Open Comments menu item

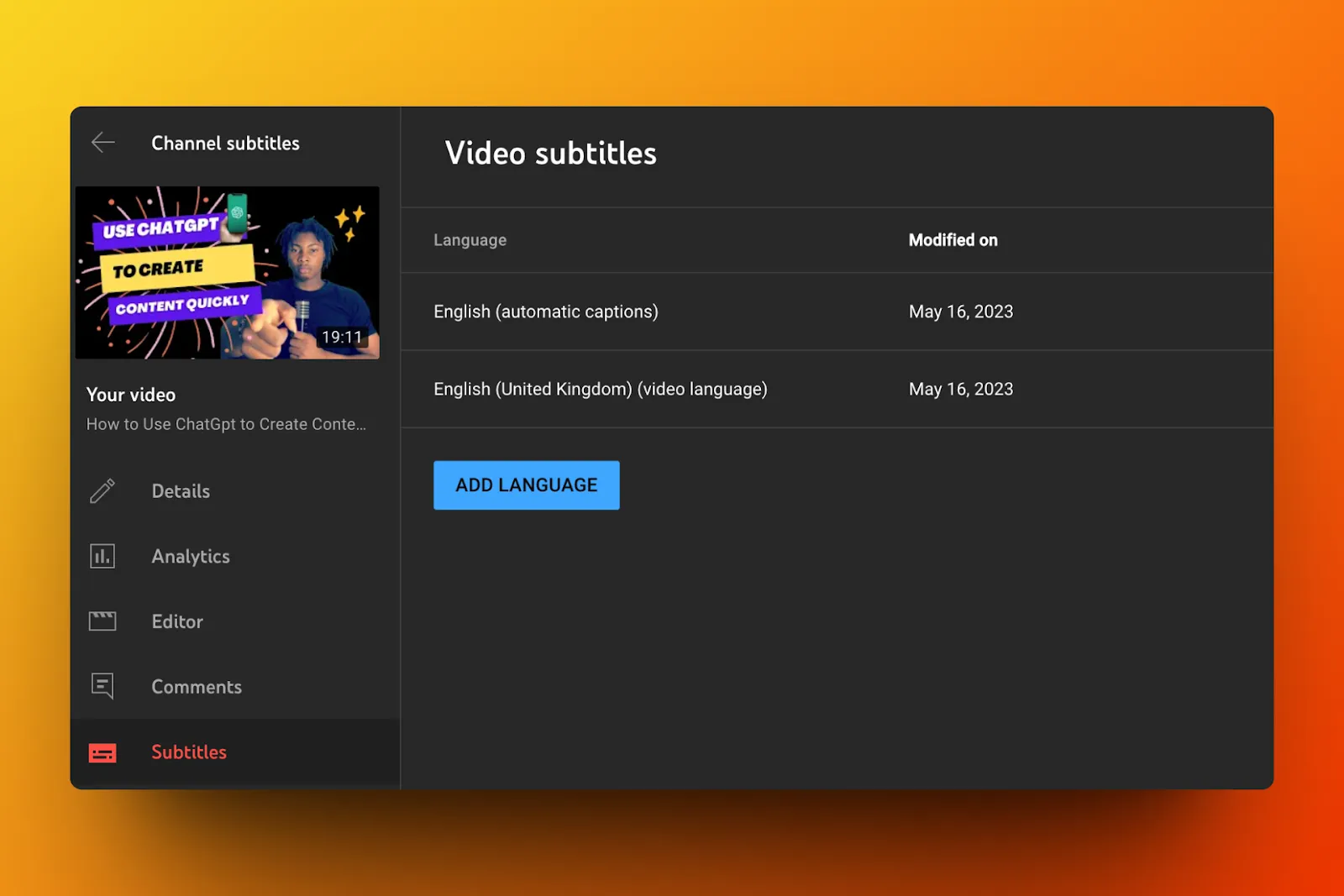(197, 687)
